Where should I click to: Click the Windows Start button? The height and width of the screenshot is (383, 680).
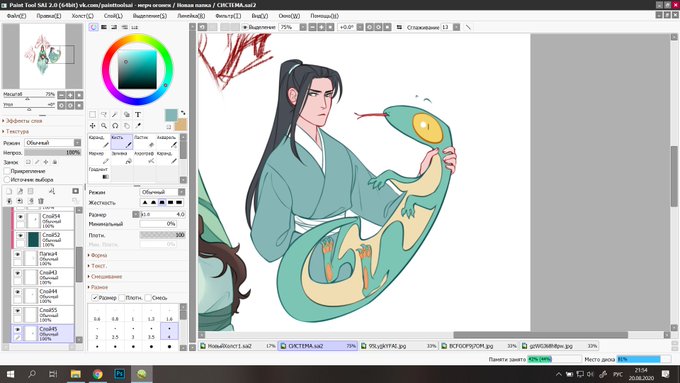[x=10, y=374]
